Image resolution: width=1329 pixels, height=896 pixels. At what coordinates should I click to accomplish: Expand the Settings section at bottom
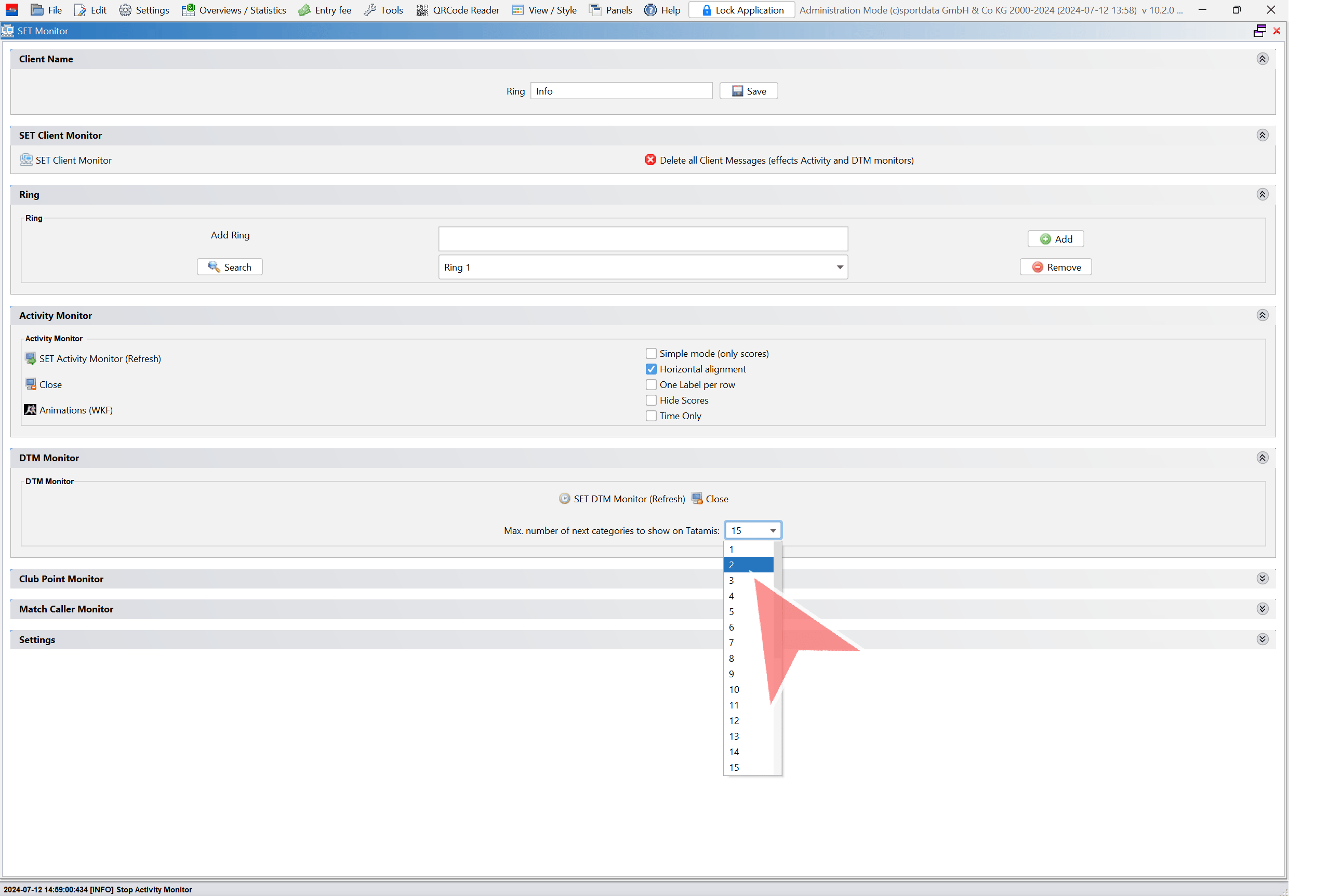1261,639
